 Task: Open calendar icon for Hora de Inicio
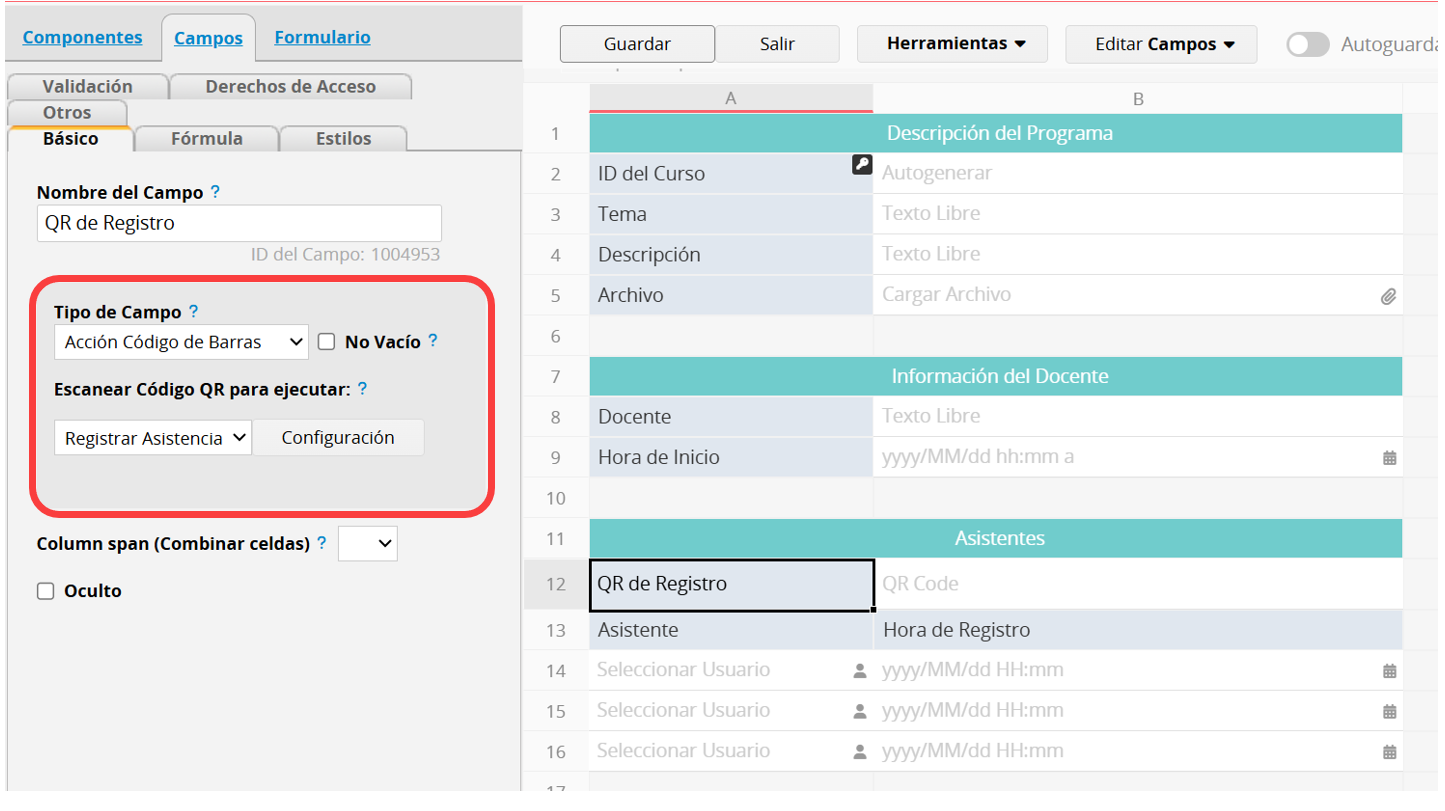click(1389, 458)
